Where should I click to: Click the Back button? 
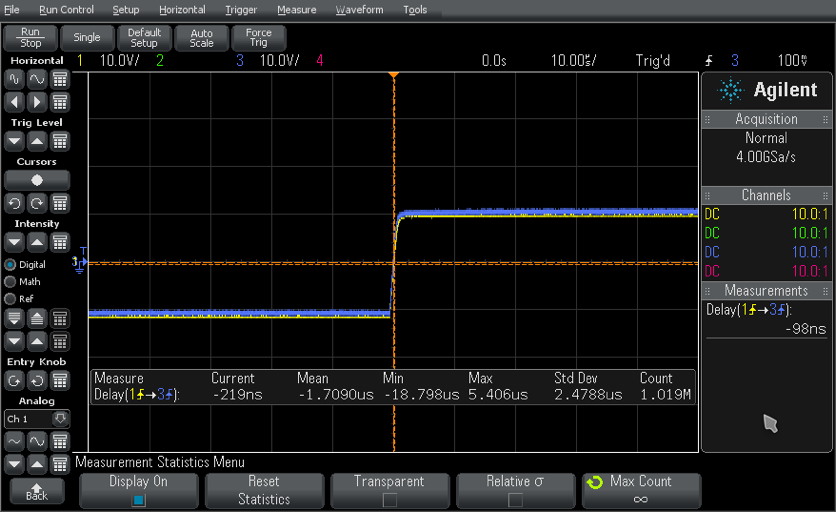tap(37, 491)
